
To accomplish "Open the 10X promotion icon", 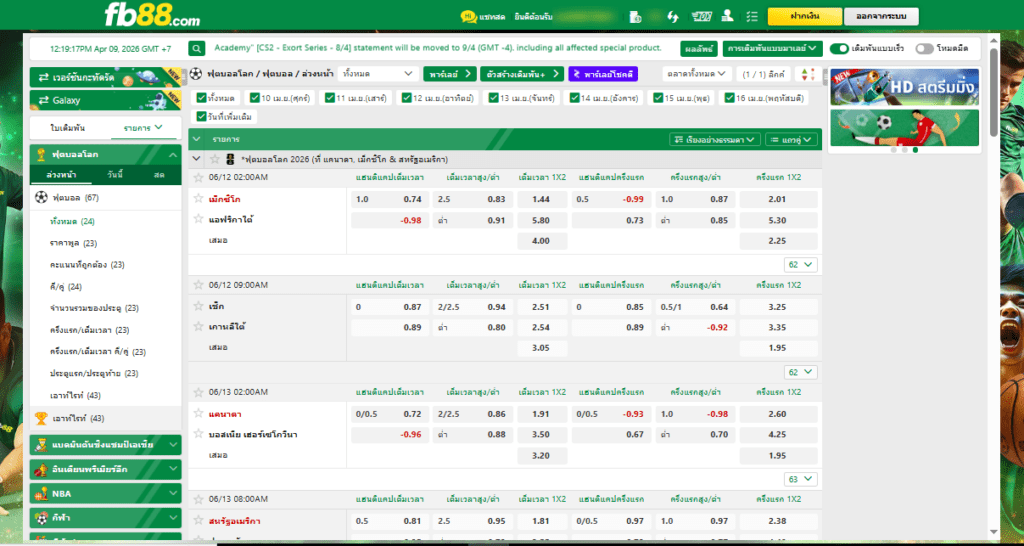I will [701, 16].
